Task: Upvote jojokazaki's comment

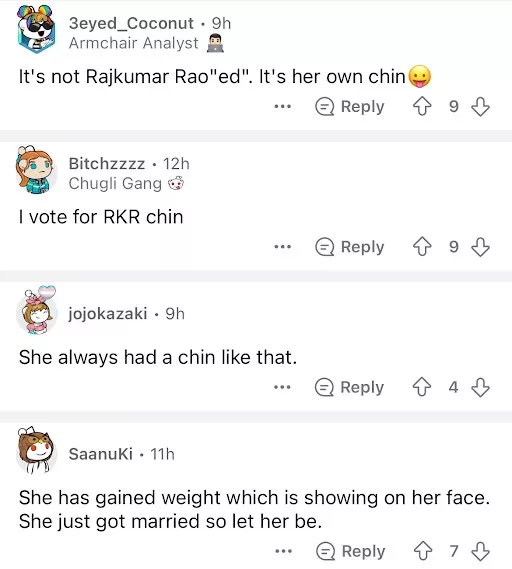Action: [422, 387]
